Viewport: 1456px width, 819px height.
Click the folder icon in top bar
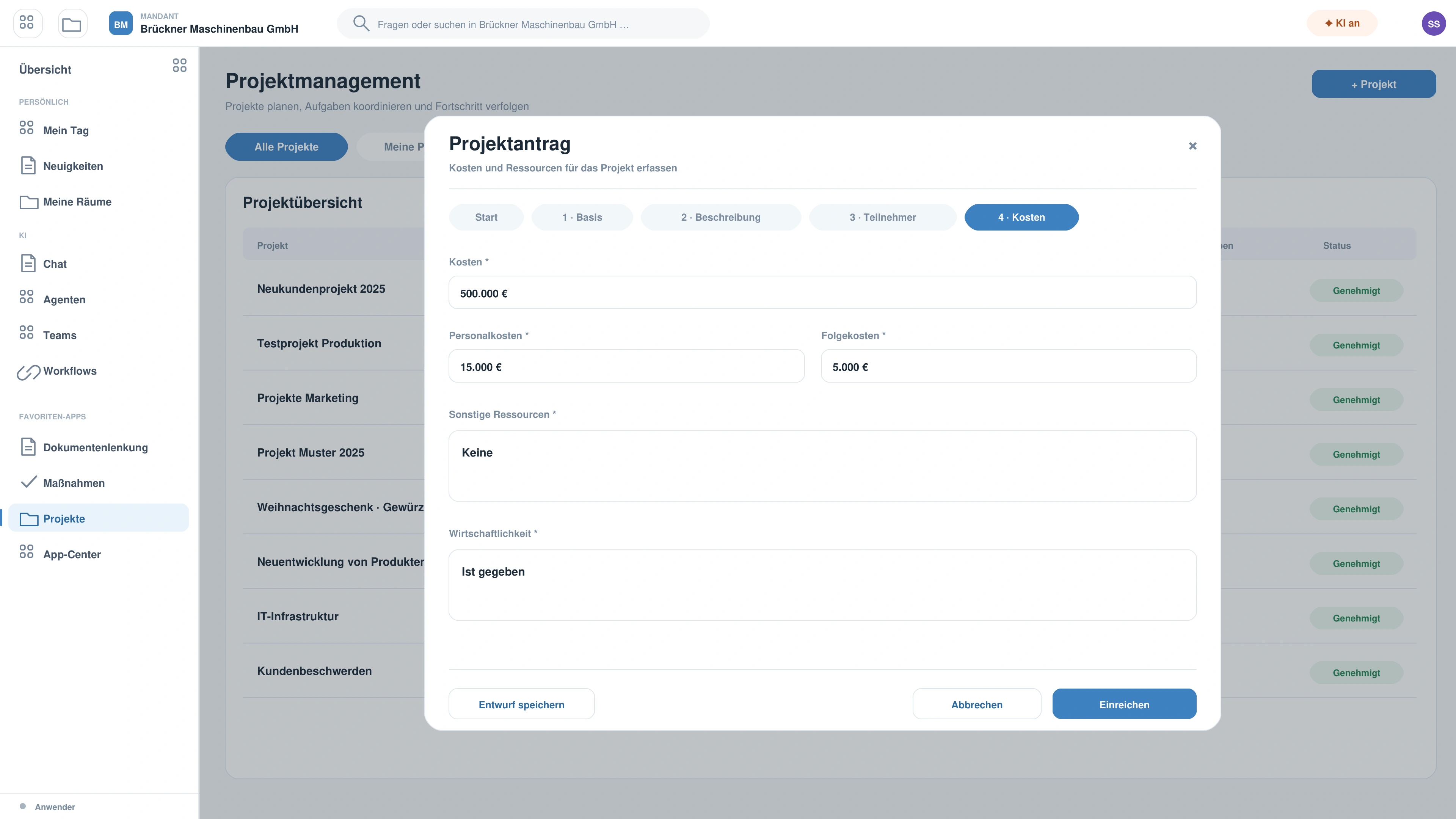click(72, 23)
